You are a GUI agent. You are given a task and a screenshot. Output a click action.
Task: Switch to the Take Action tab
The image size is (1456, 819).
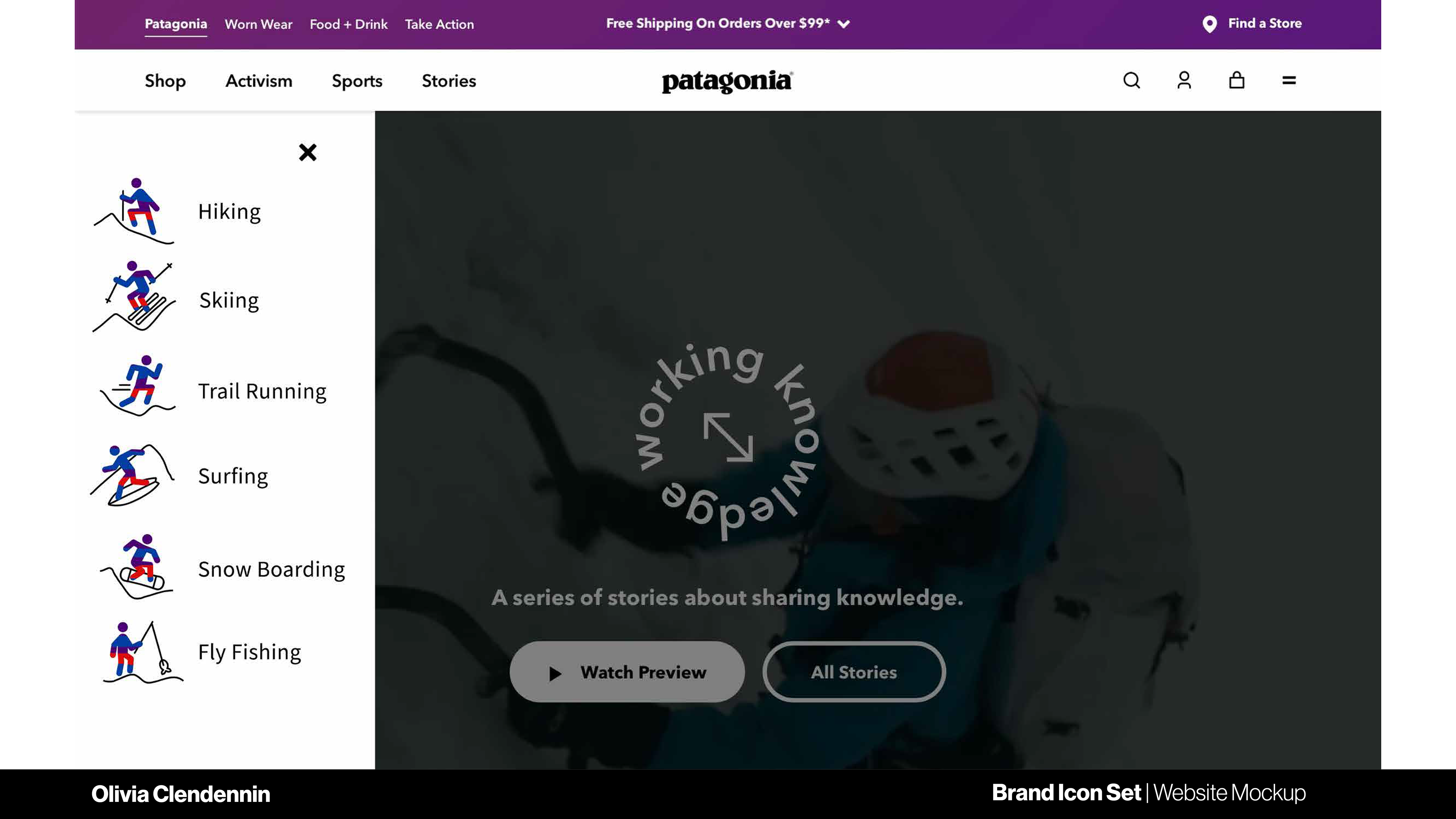tap(439, 24)
